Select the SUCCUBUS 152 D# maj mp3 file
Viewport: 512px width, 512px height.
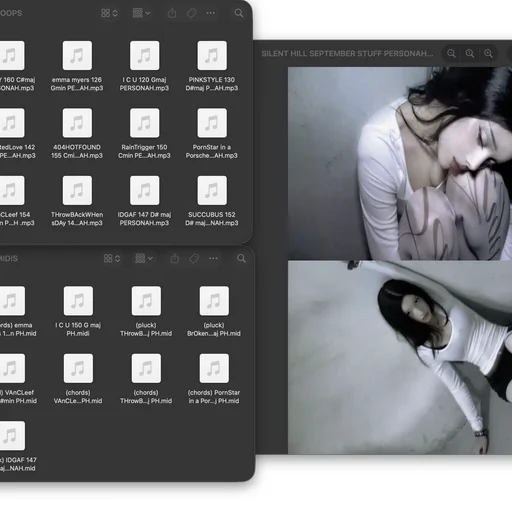[x=212, y=201]
